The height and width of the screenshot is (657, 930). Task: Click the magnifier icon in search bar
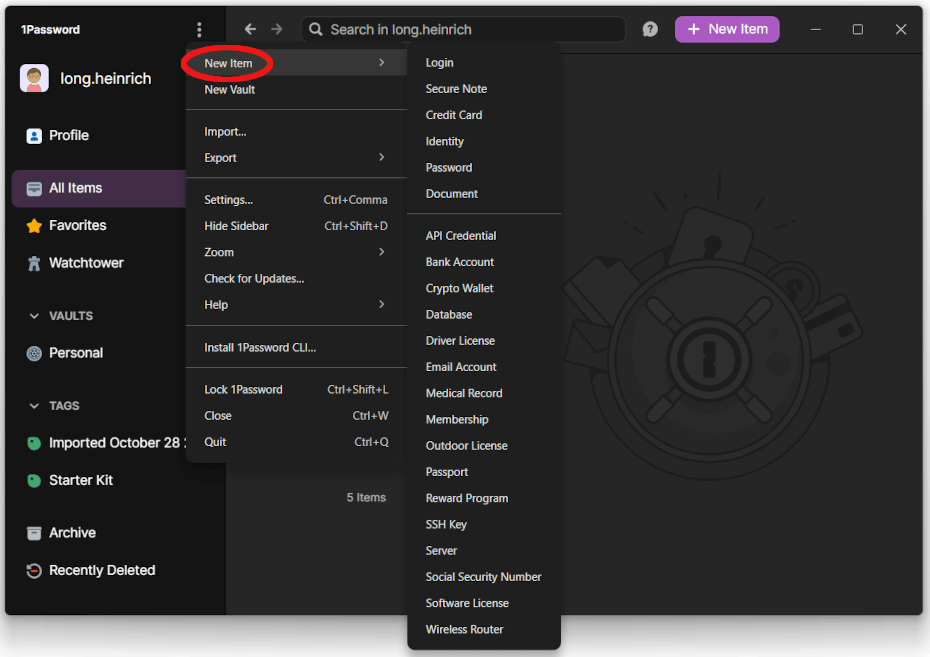coord(316,30)
